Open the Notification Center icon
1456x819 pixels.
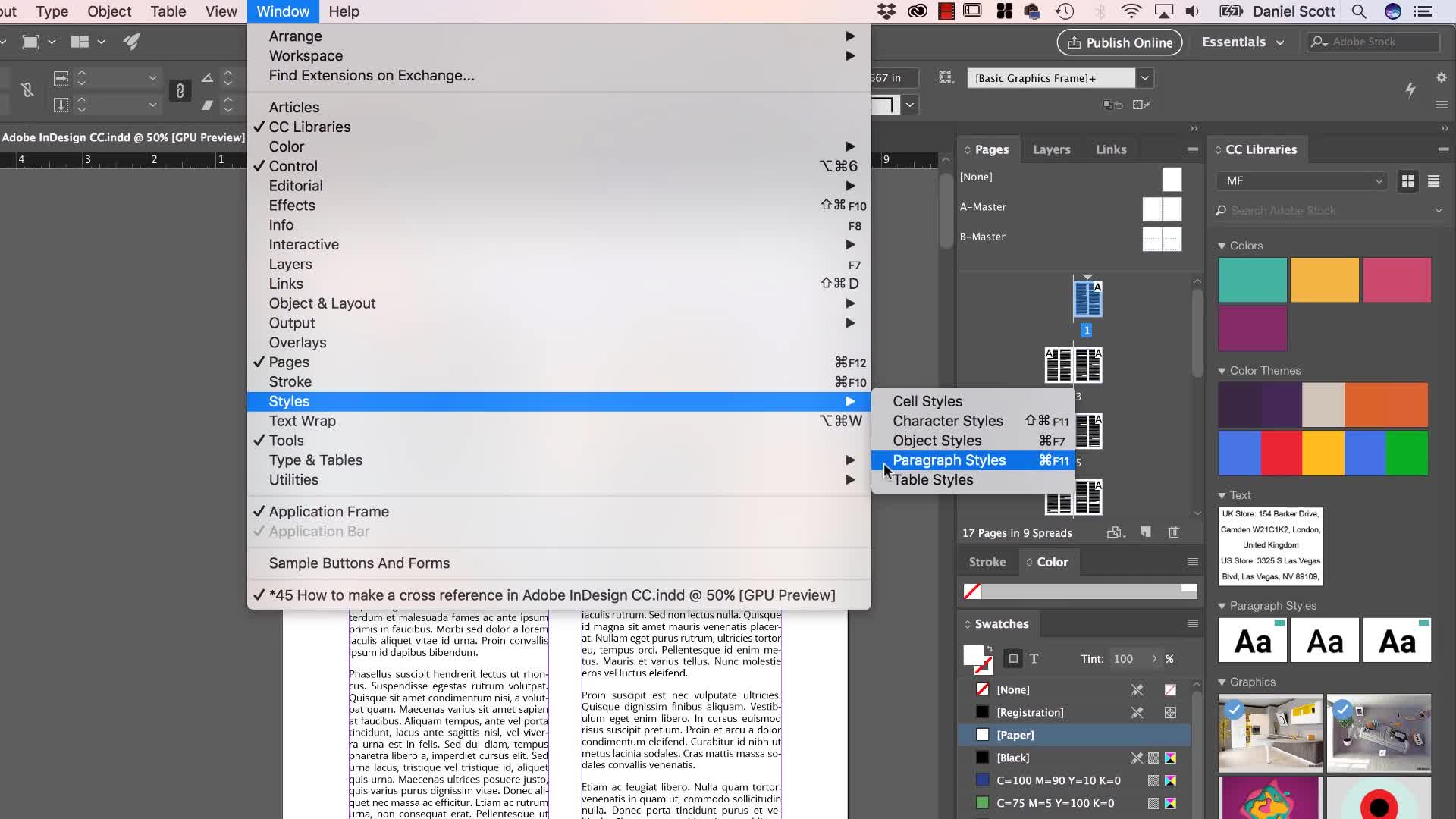point(1423,11)
